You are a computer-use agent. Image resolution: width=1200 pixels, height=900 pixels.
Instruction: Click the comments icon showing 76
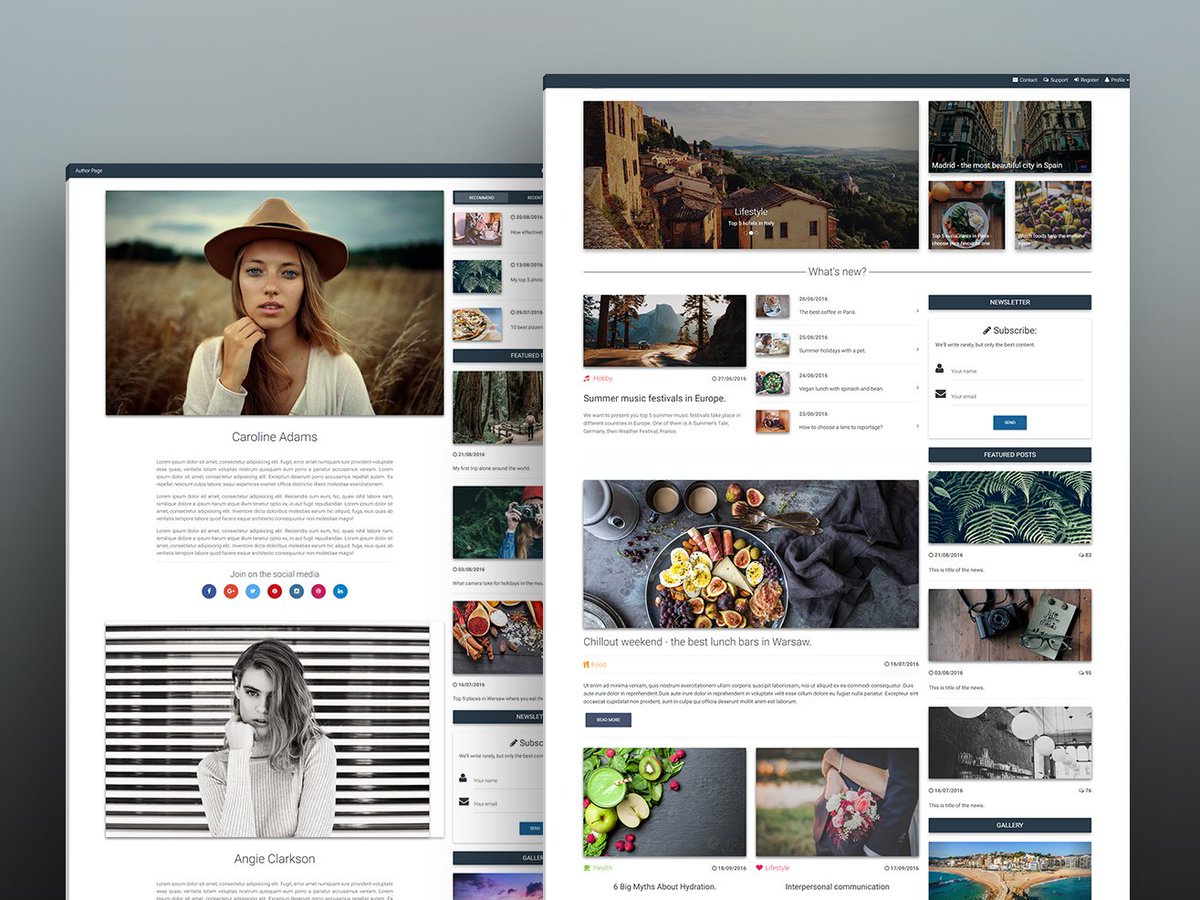[x=1081, y=790]
